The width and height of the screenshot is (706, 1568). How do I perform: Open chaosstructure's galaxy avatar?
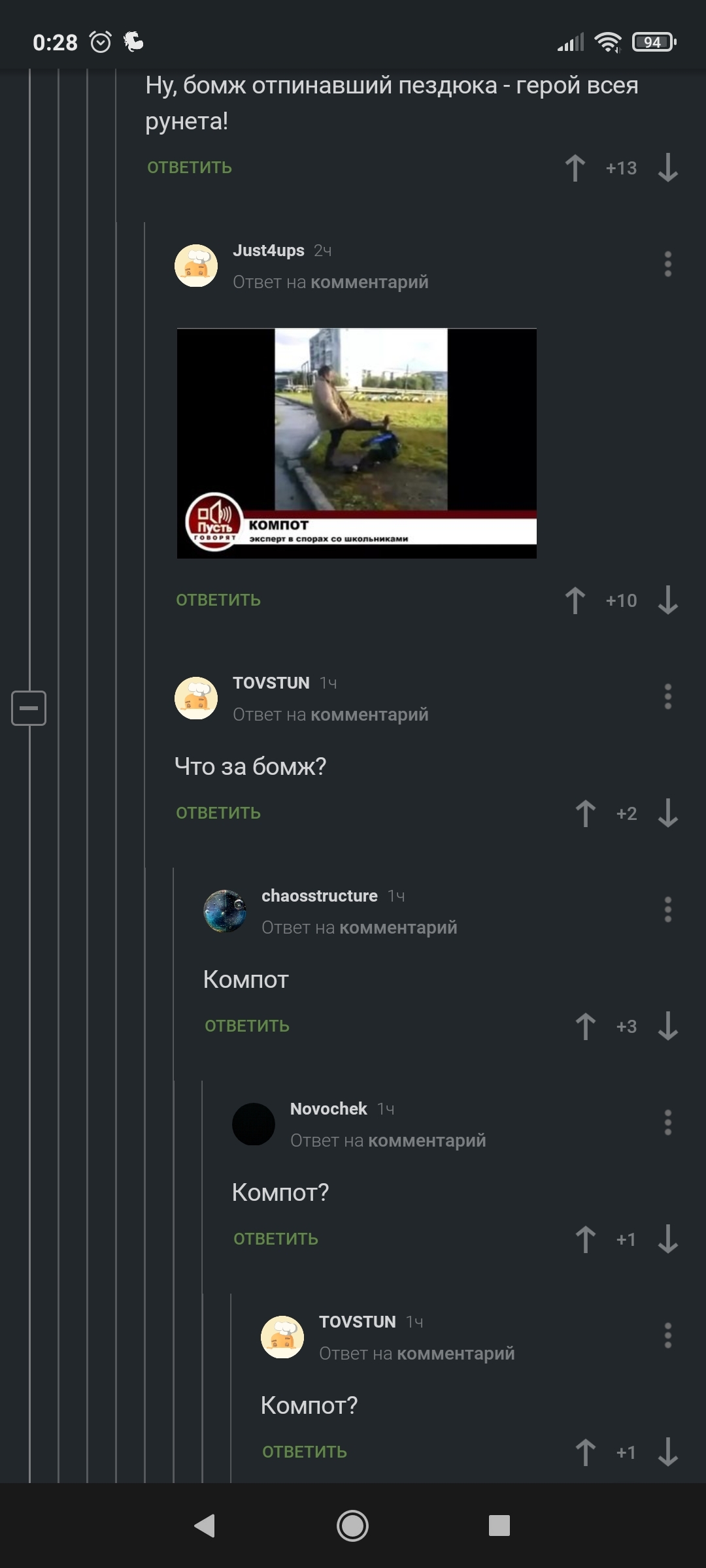tap(225, 911)
